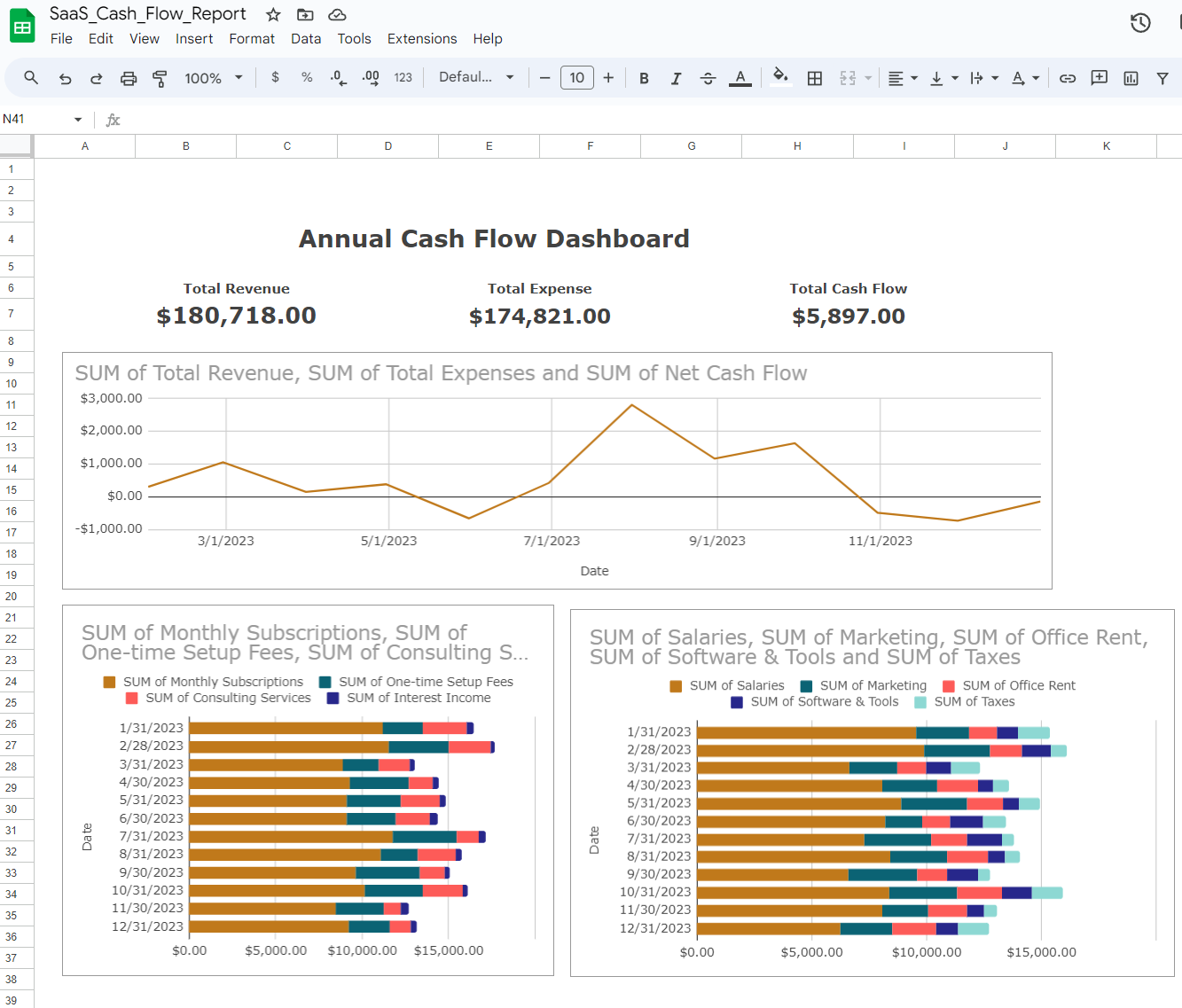1182x1008 pixels.
Task: Open text rotation dropdown
Action: pos(1025,78)
